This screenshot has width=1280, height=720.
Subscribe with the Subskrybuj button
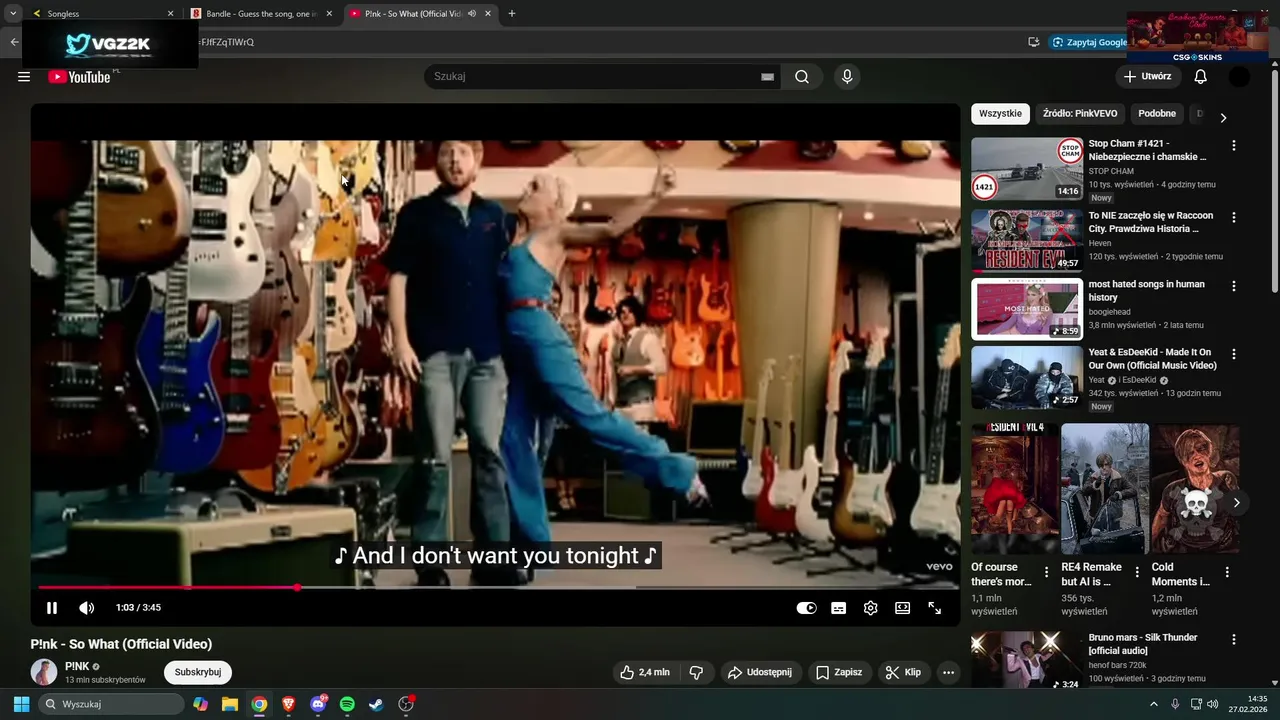tap(198, 672)
